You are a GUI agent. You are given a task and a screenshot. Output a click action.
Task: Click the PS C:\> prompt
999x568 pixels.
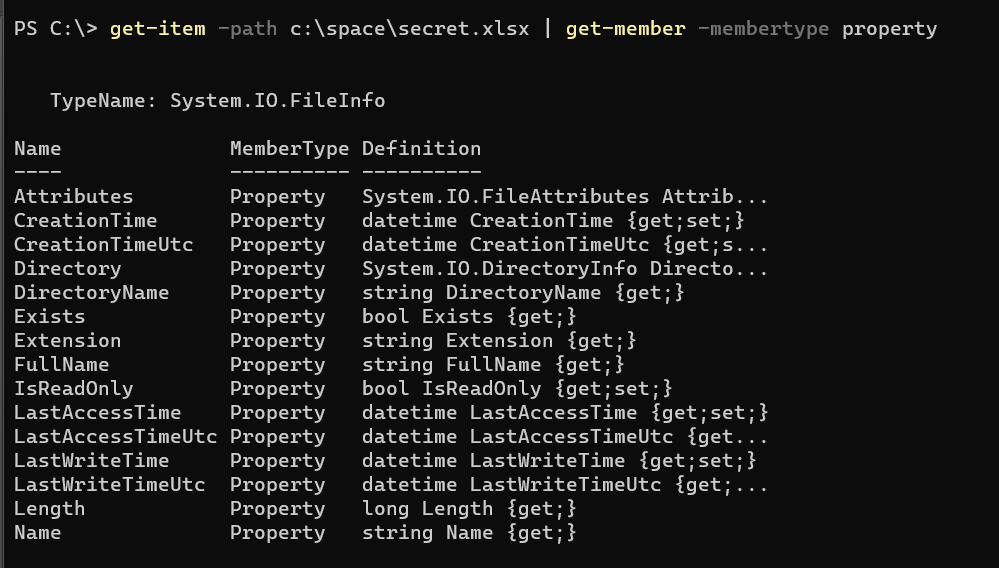(55, 29)
